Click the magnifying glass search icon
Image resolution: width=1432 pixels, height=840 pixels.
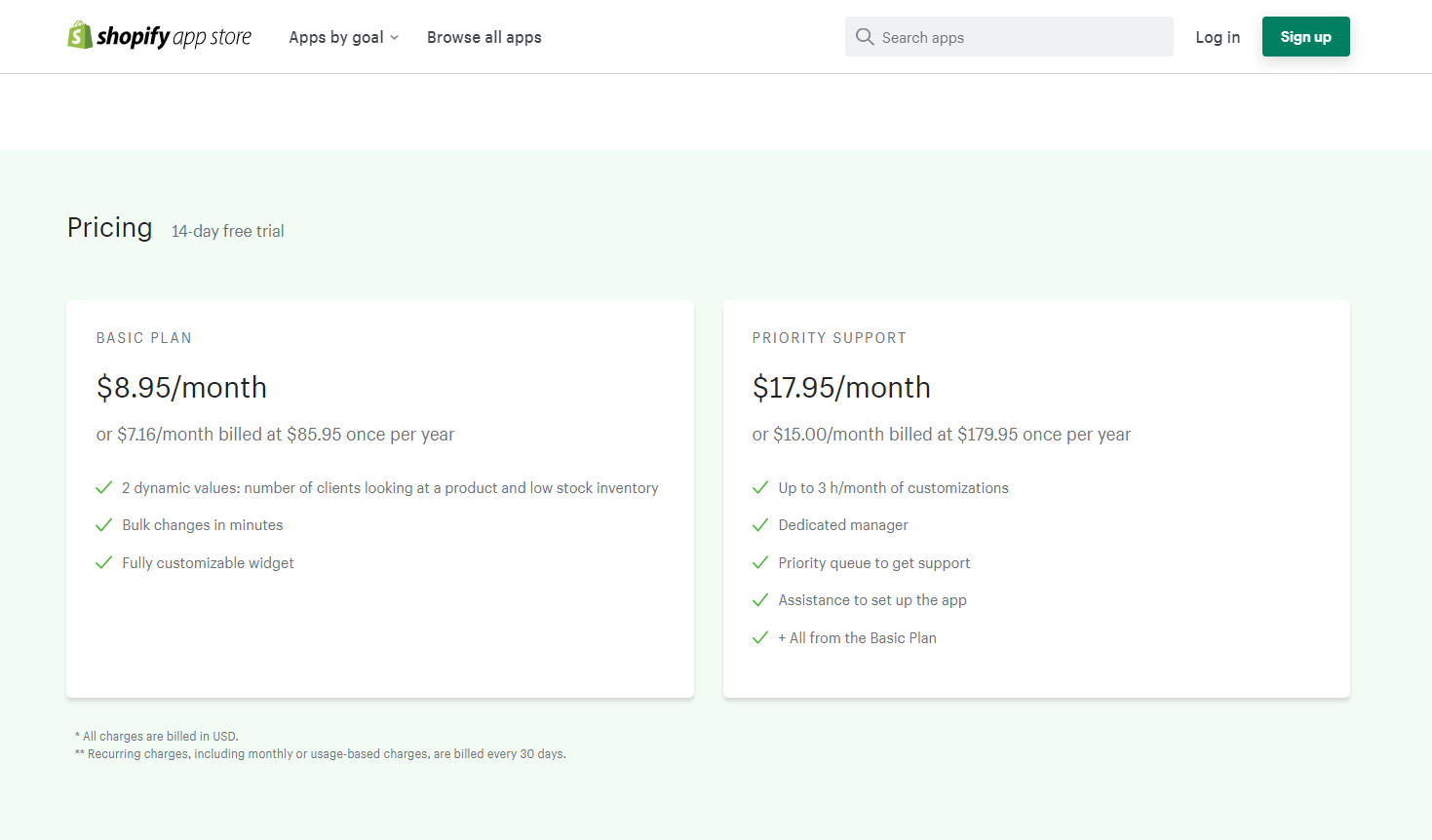(865, 37)
